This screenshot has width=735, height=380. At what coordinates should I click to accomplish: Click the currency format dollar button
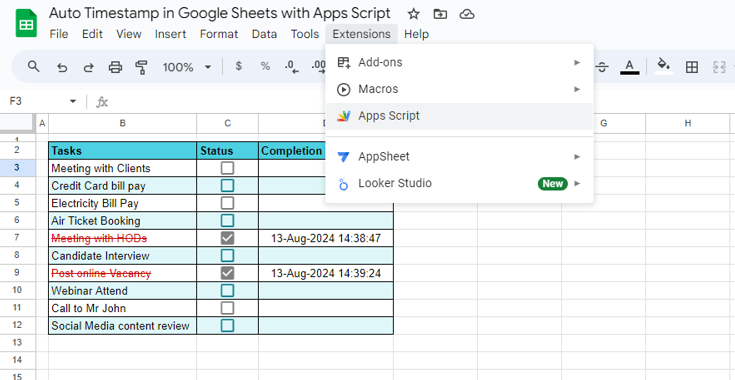239,67
